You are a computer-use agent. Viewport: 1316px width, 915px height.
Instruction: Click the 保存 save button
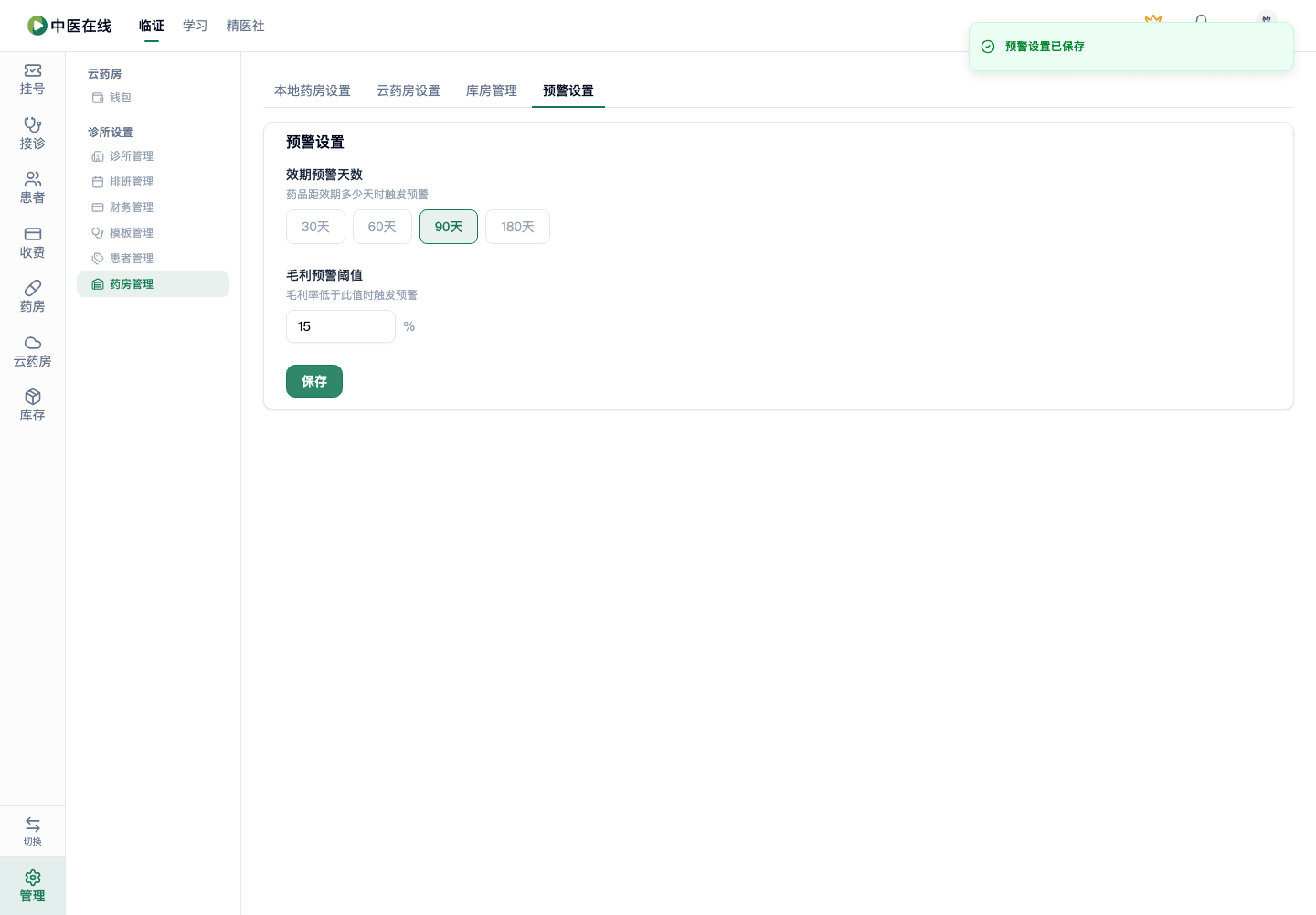coord(314,381)
